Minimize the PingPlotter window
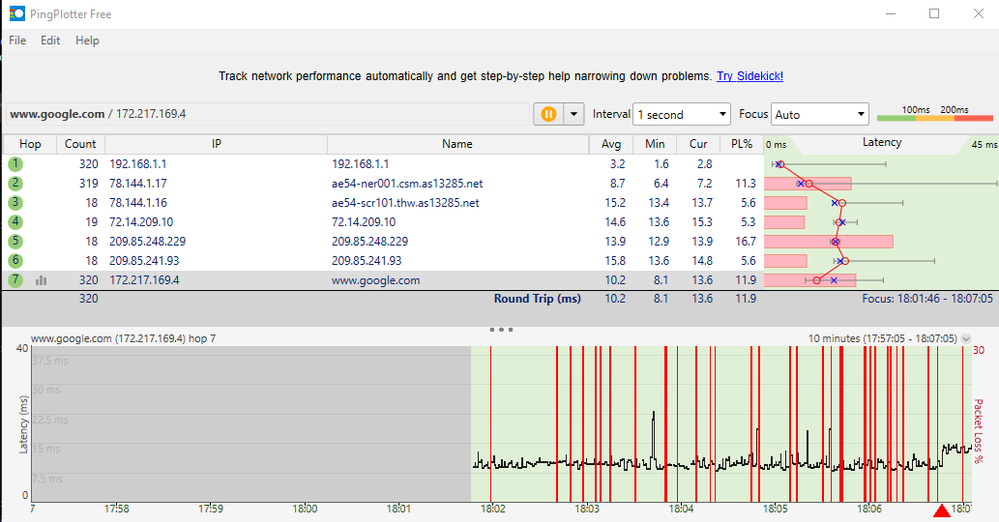 point(891,13)
